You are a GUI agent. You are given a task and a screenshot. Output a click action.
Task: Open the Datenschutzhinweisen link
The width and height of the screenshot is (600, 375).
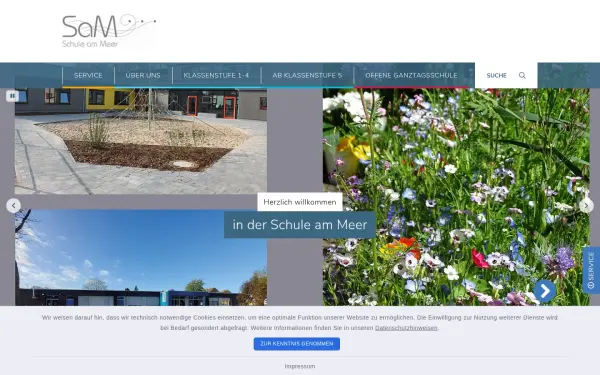coord(406,328)
